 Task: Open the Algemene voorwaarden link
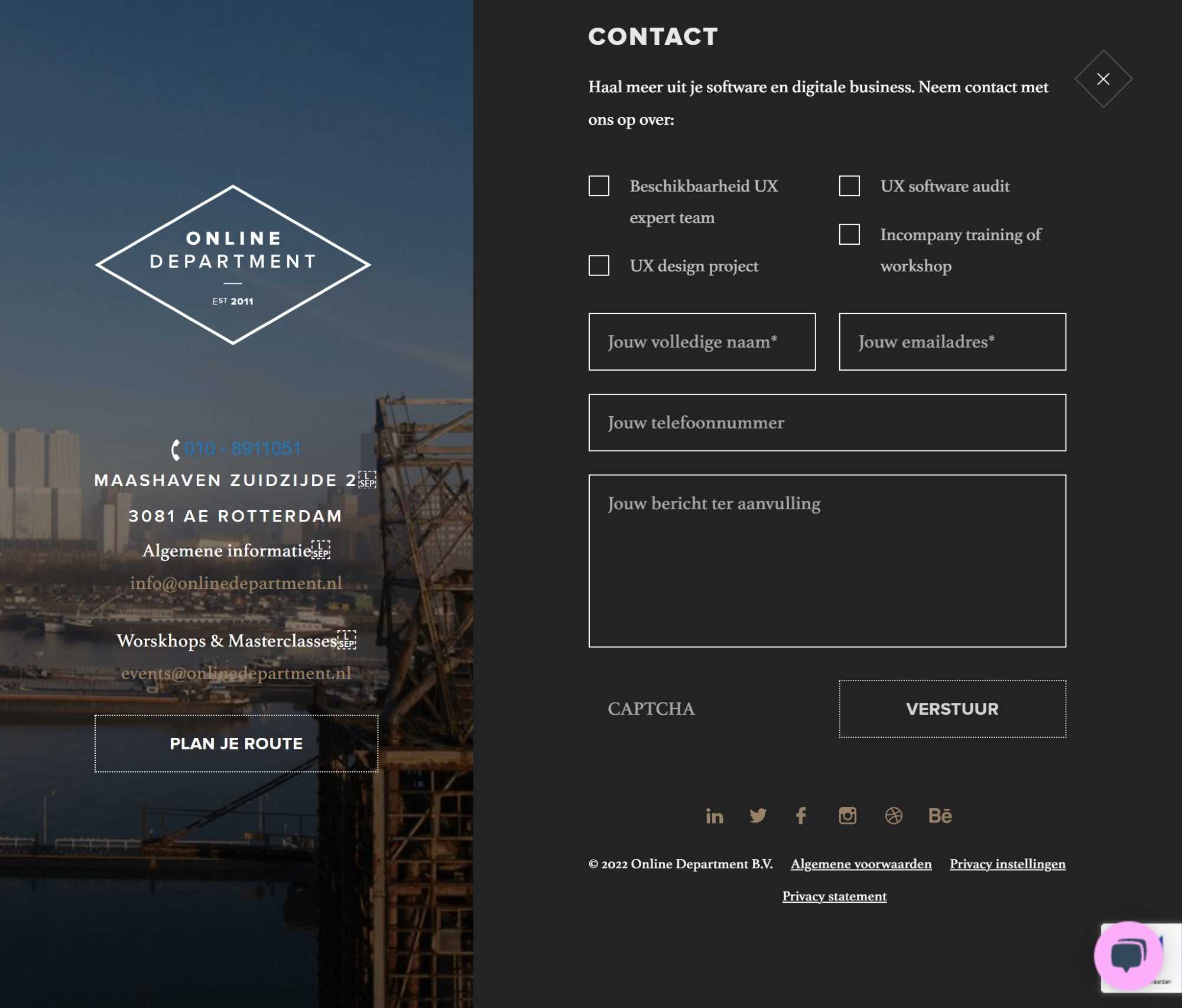[861, 863]
